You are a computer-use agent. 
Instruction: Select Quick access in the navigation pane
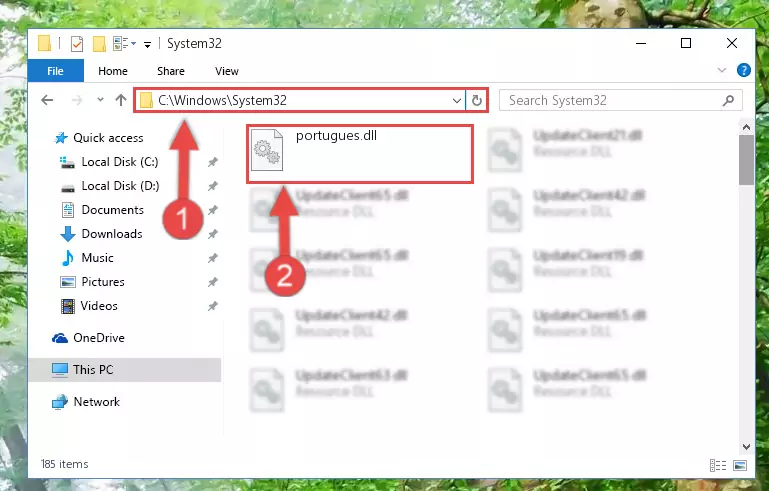point(108,138)
